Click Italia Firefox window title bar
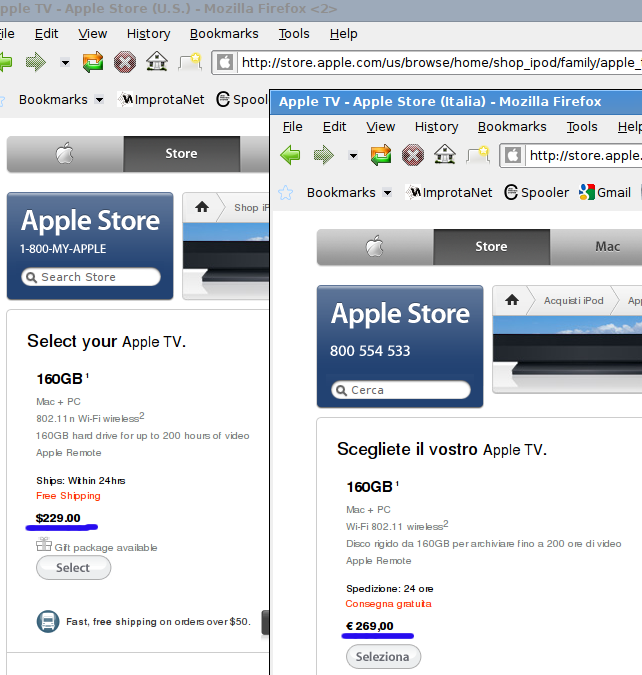The image size is (642, 675). coord(456,102)
